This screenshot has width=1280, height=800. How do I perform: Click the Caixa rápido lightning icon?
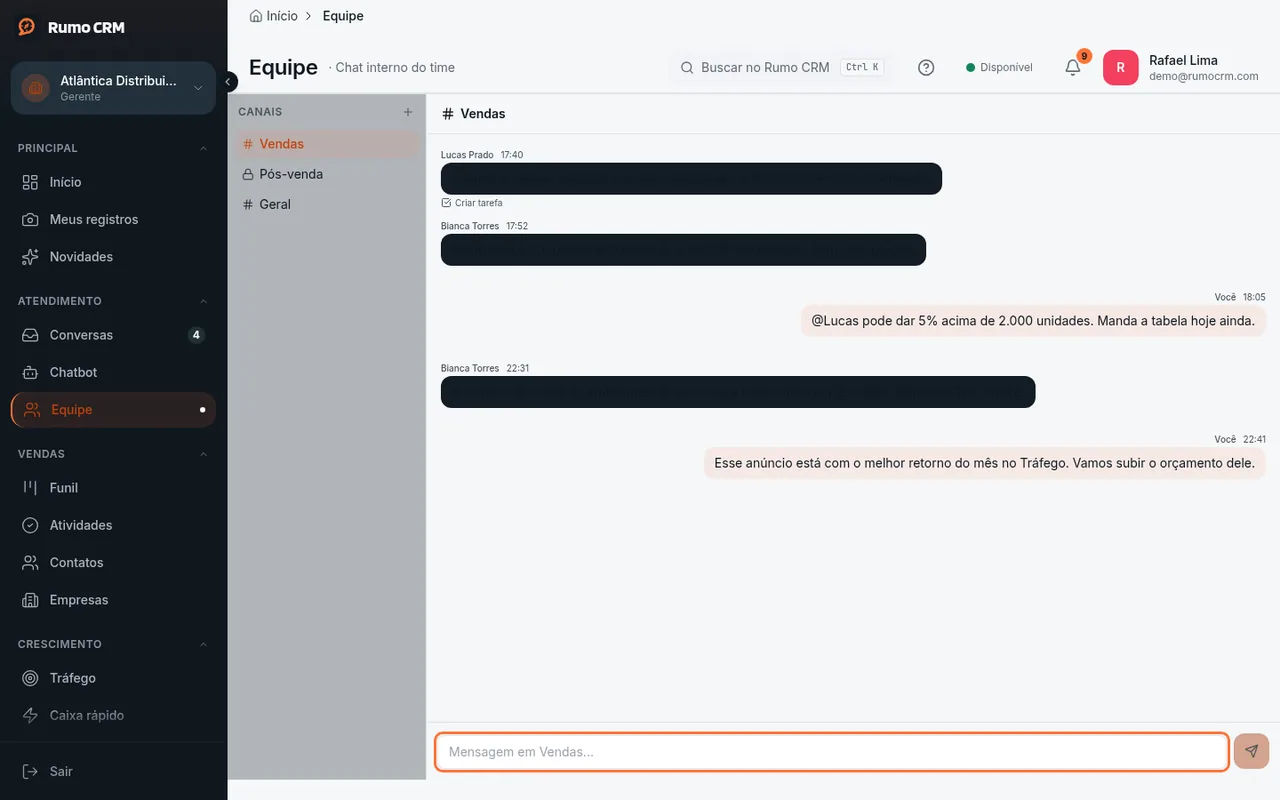click(31, 715)
